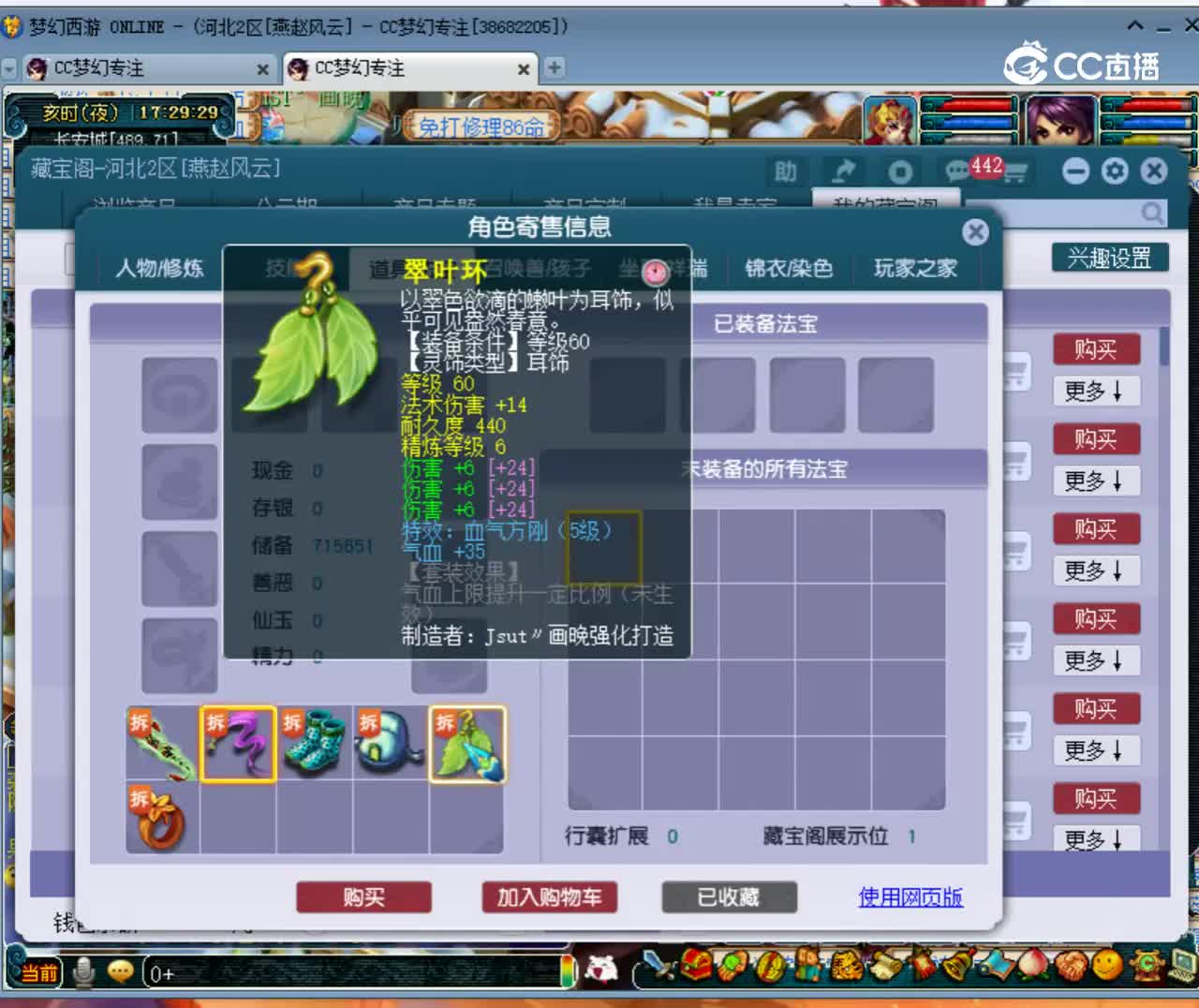Click the pink clock icon near 祥瑞 tab
The height and width of the screenshot is (1008, 1199).
pyautogui.click(x=656, y=272)
